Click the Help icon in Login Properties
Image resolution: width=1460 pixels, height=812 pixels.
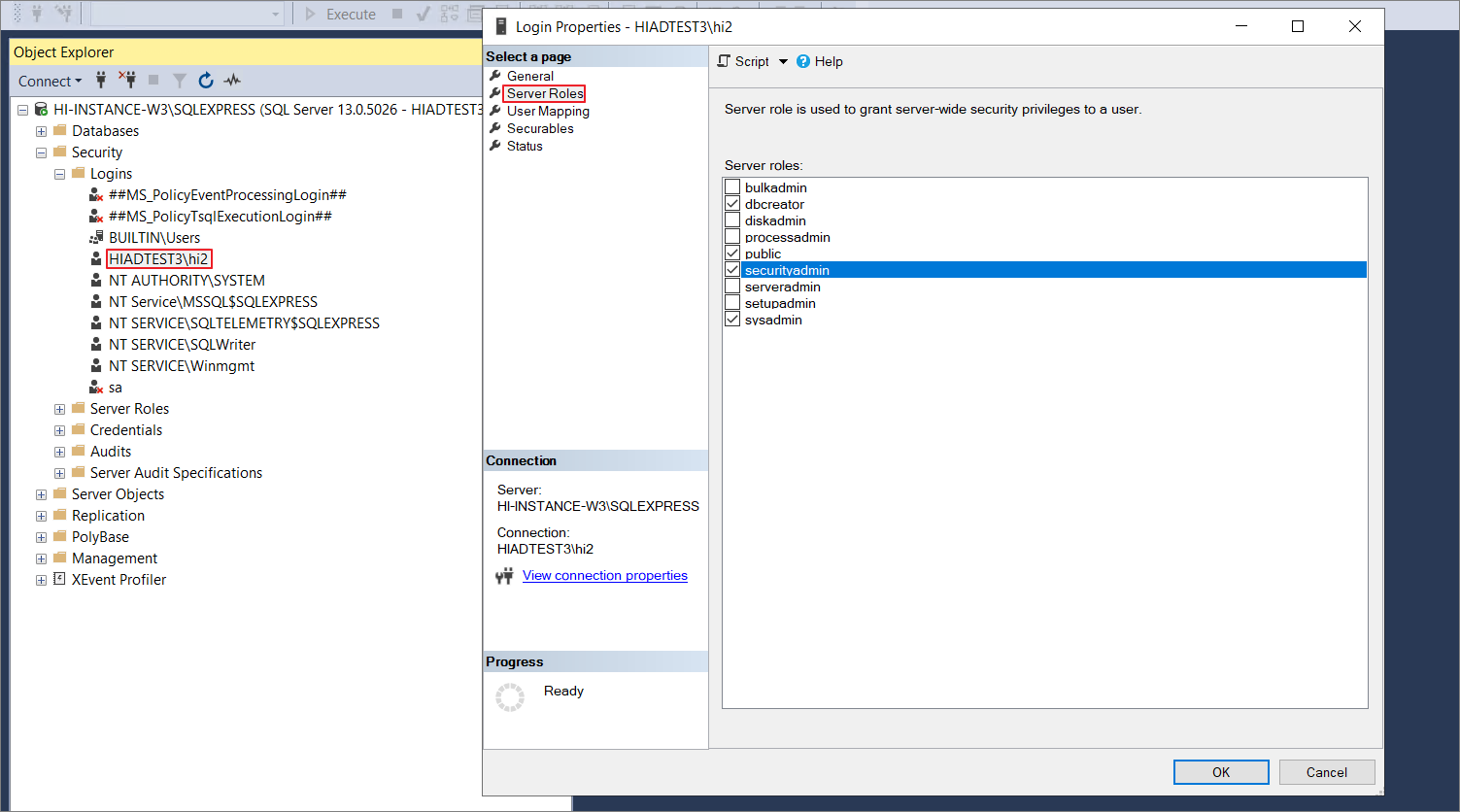pyautogui.click(x=803, y=61)
